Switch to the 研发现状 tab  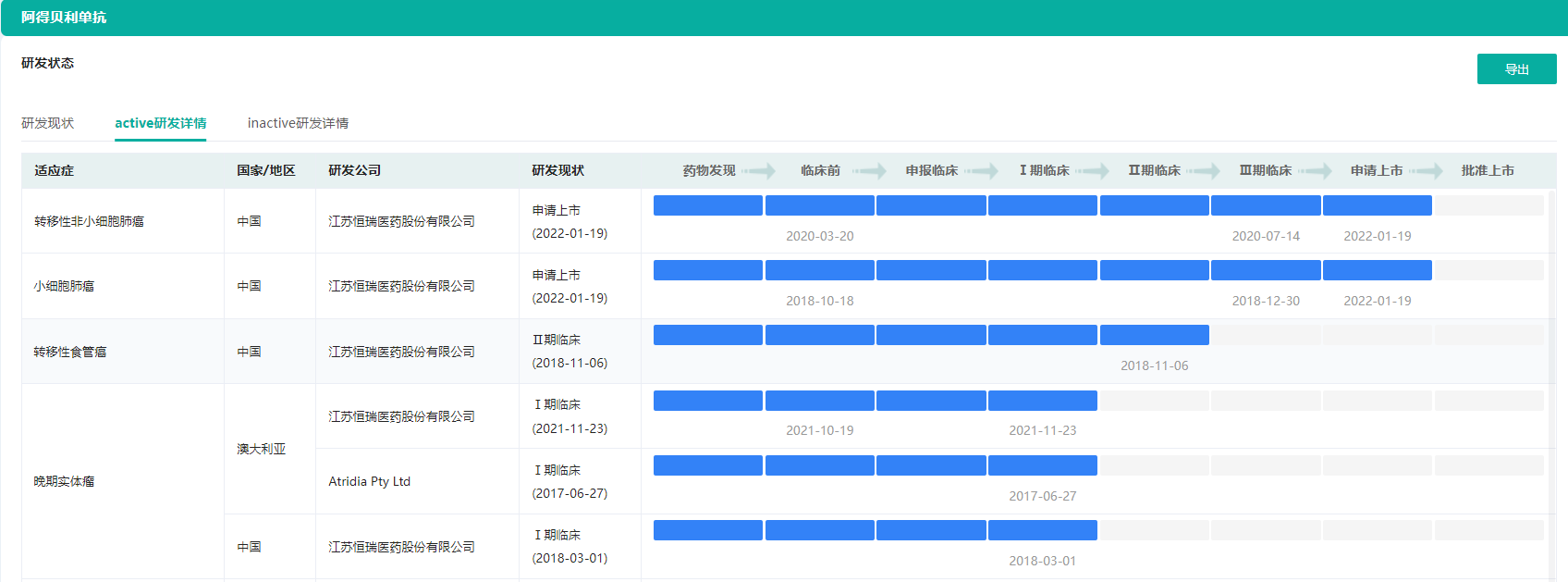click(47, 123)
